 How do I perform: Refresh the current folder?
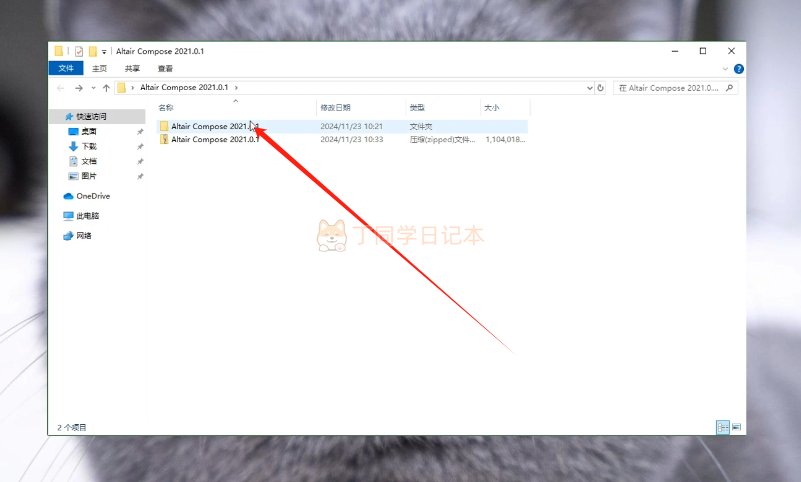[601, 88]
